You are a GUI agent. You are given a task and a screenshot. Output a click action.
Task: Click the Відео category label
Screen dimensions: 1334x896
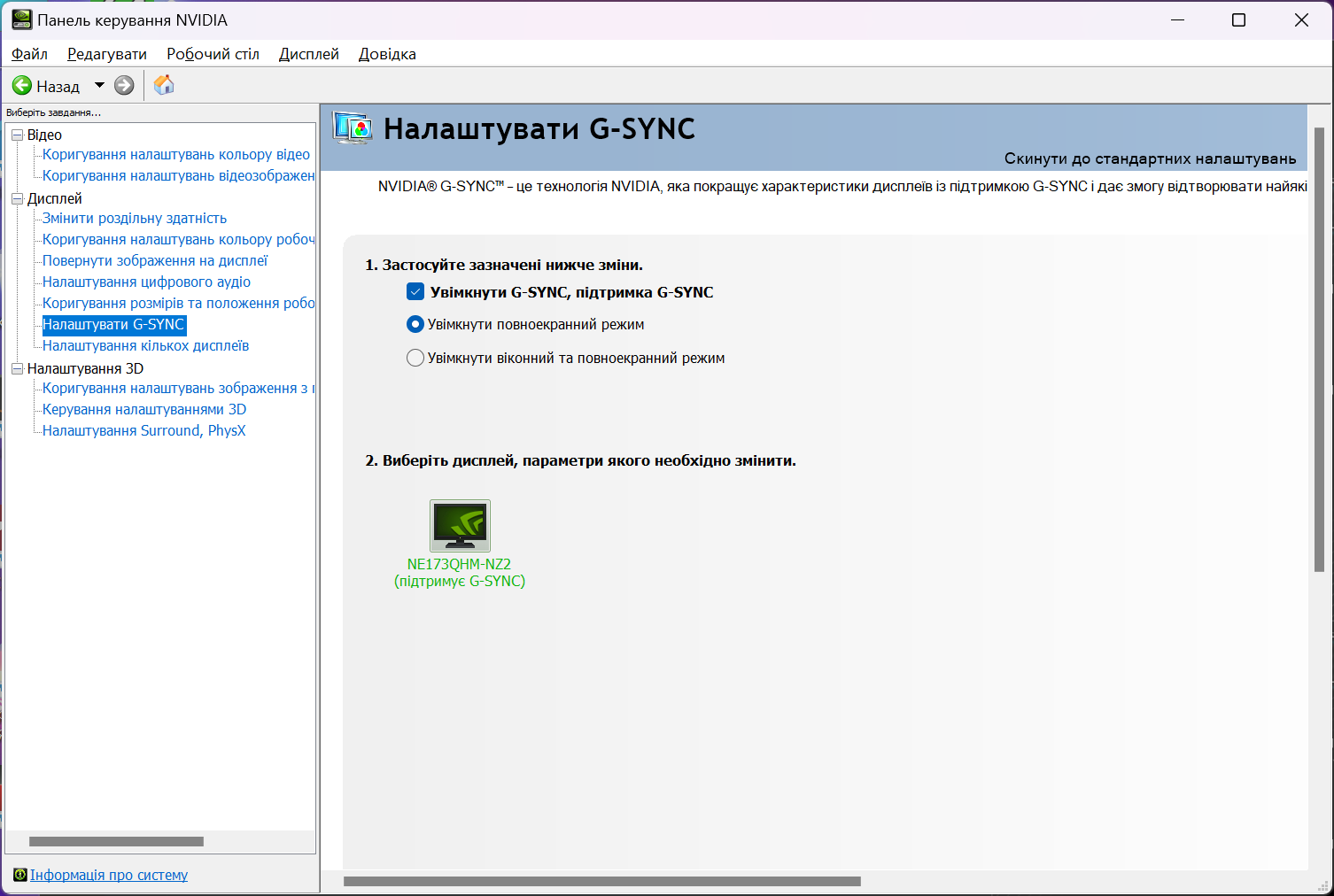44,135
